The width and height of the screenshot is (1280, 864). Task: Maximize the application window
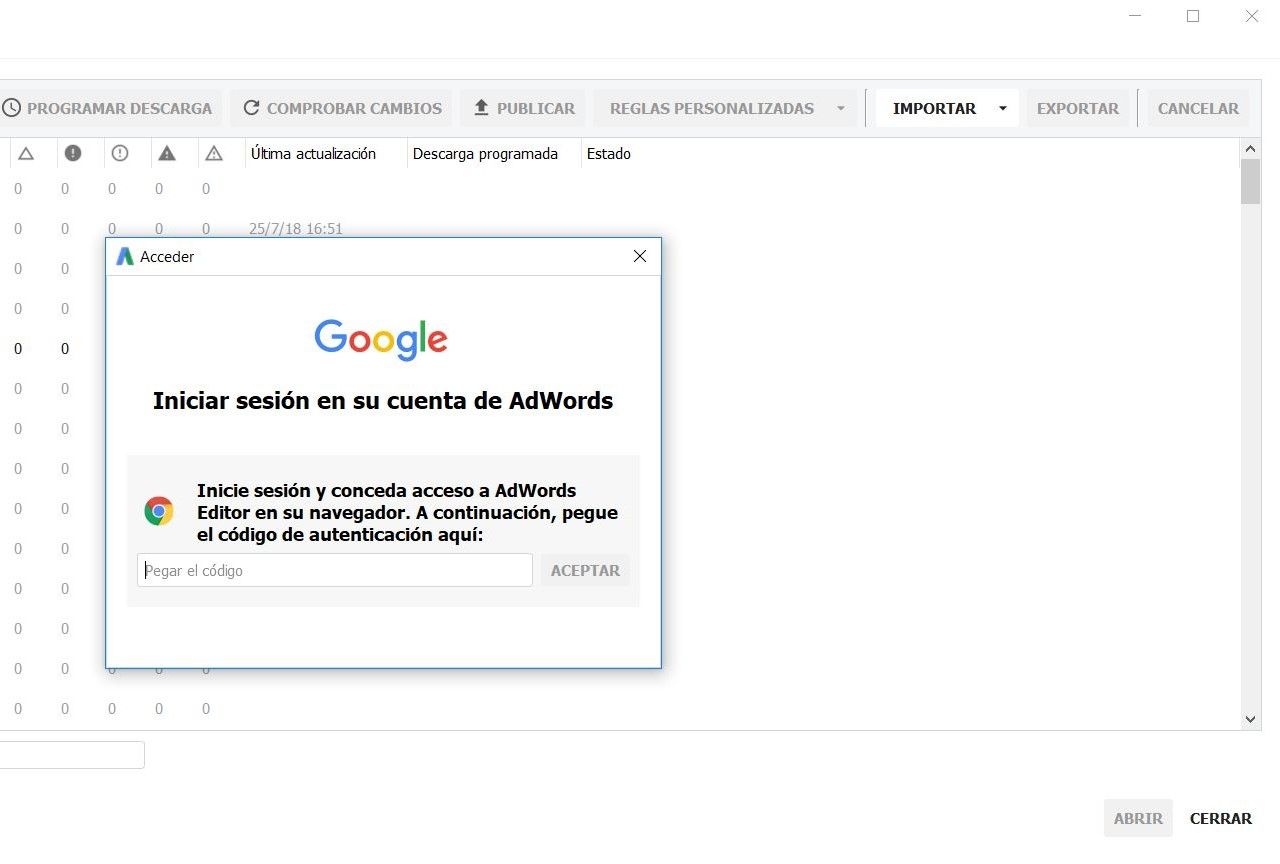[1193, 16]
